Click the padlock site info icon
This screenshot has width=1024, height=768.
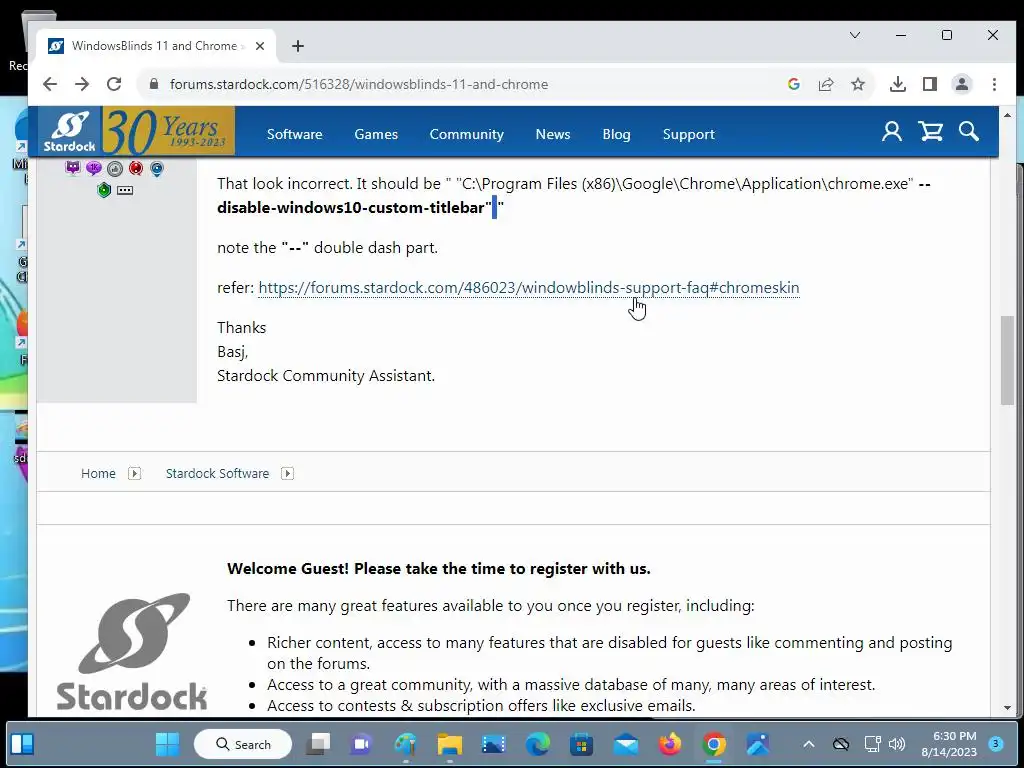click(x=154, y=84)
